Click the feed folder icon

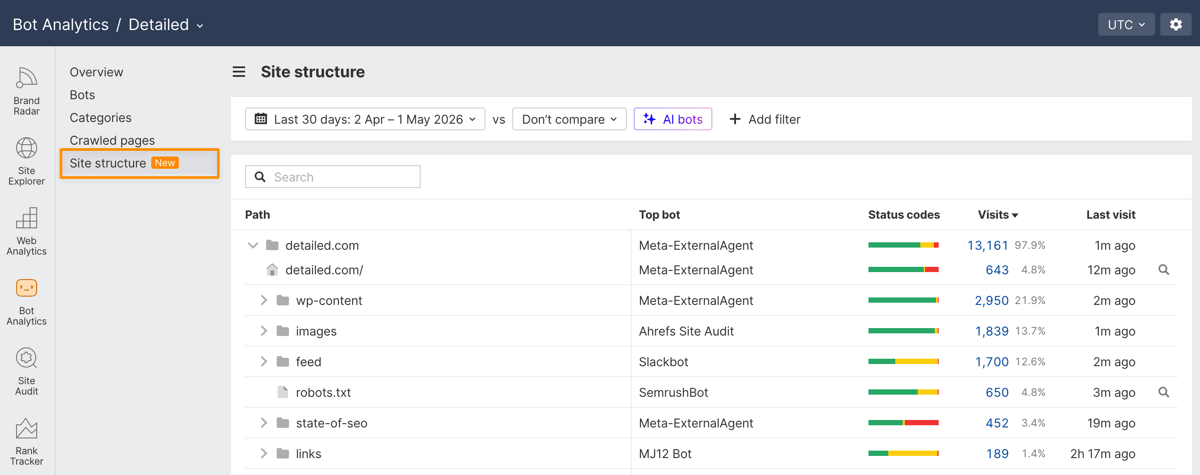(283, 362)
